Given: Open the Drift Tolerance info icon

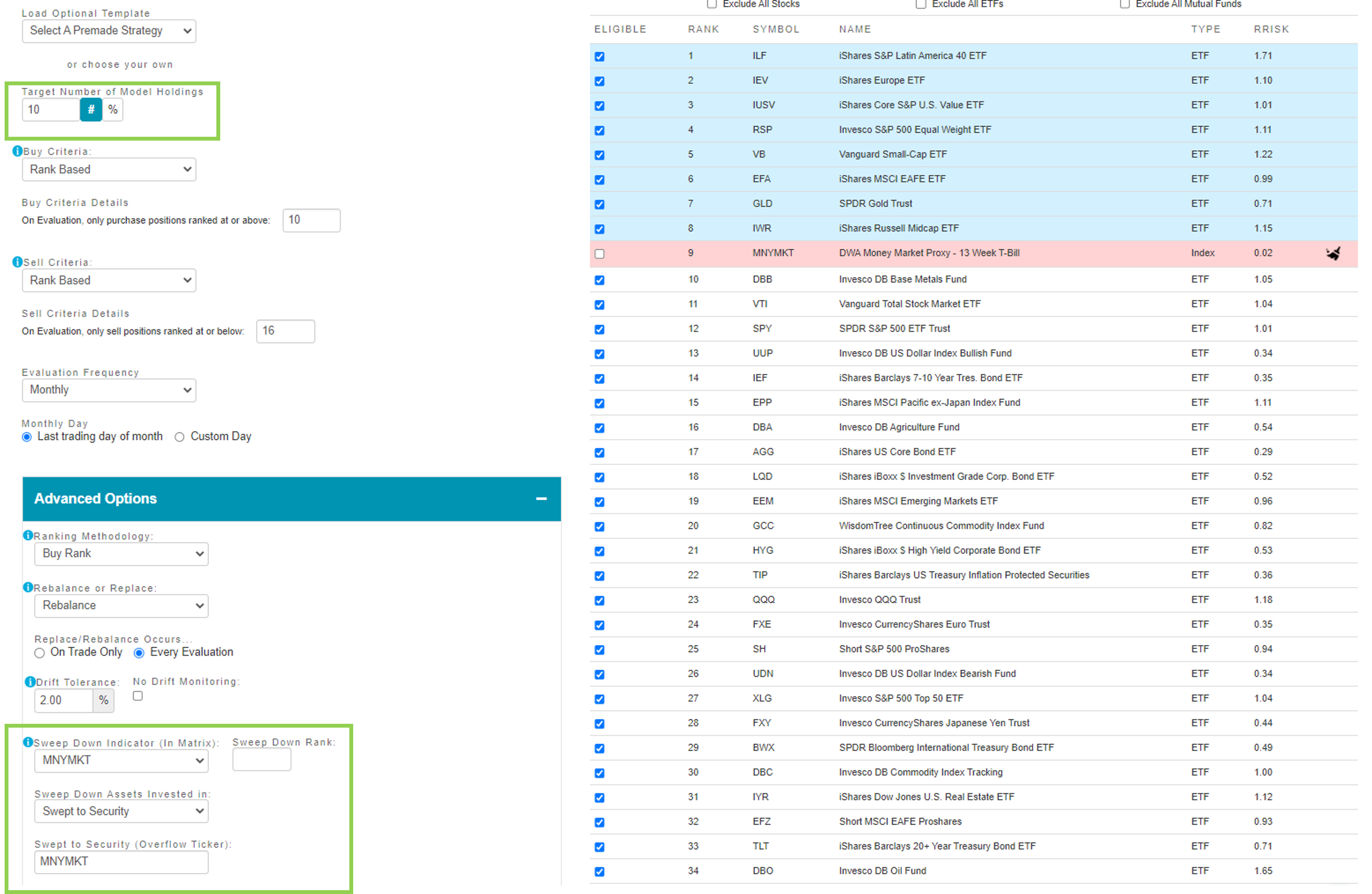Looking at the screenshot, I should point(30,682).
